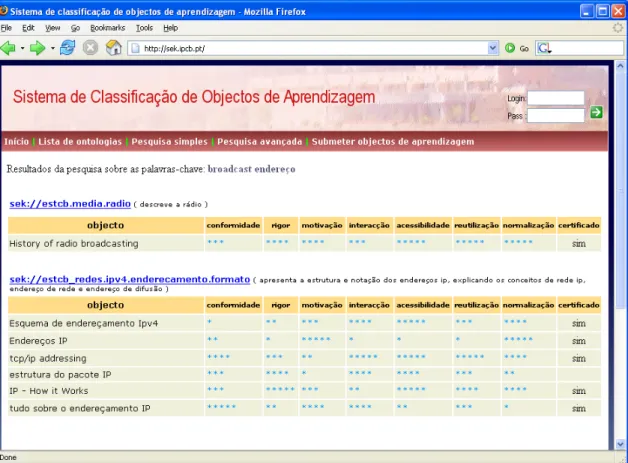Open the sek://estcb.media.radio link
The width and height of the screenshot is (628, 463).
pos(70,203)
